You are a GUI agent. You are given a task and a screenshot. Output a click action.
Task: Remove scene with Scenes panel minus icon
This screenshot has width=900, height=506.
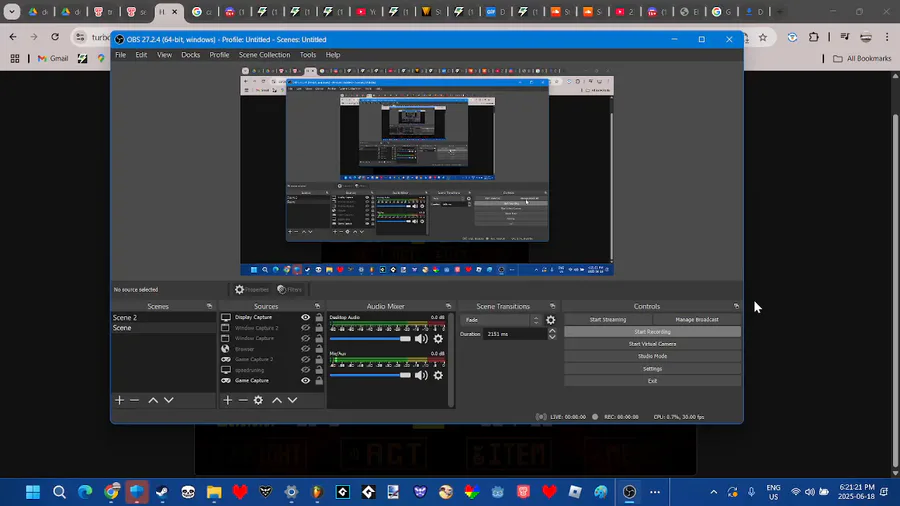pyautogui.click(x=134, y=400)
